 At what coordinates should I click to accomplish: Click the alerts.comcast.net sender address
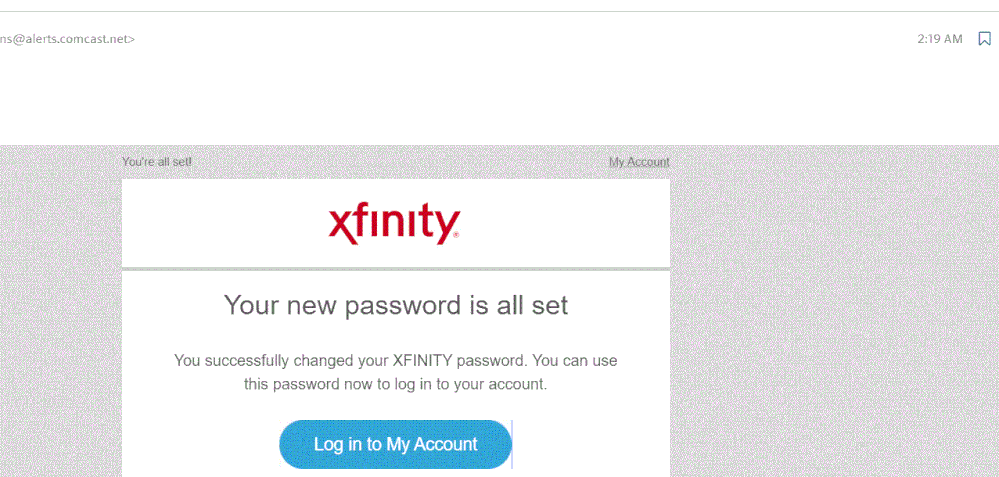pyautogui.click(x=67, y=39)
